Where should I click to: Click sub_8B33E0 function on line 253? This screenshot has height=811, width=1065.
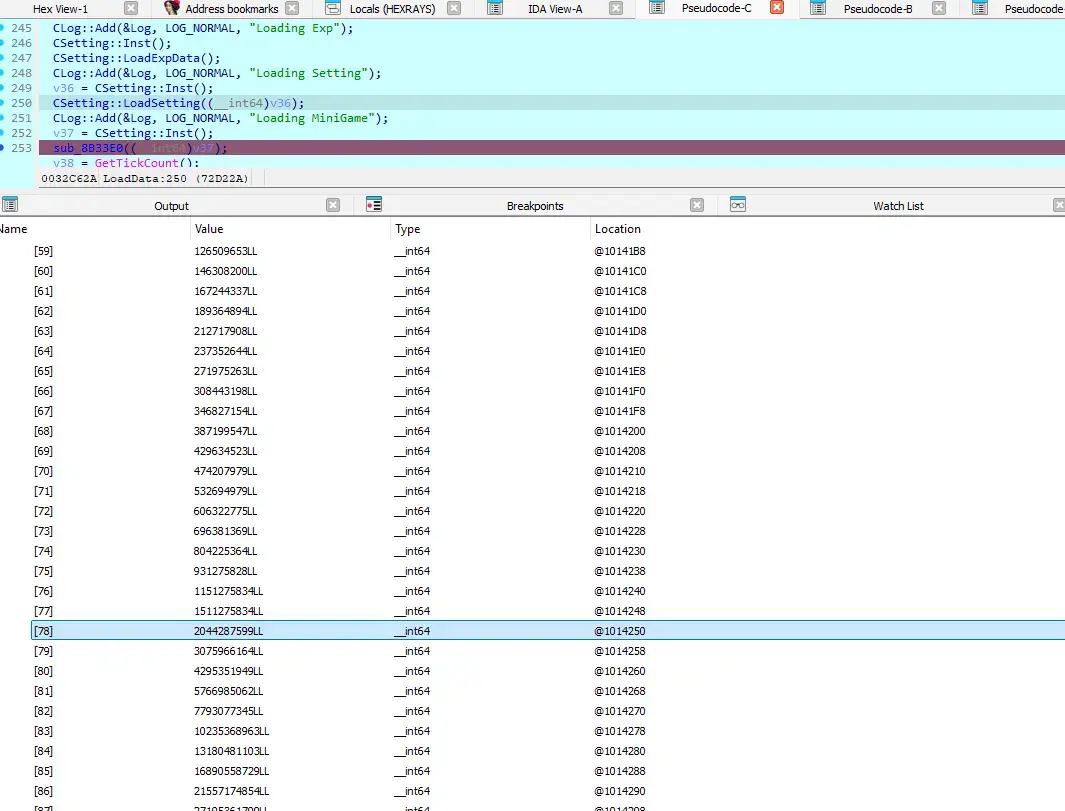(88, 148)
